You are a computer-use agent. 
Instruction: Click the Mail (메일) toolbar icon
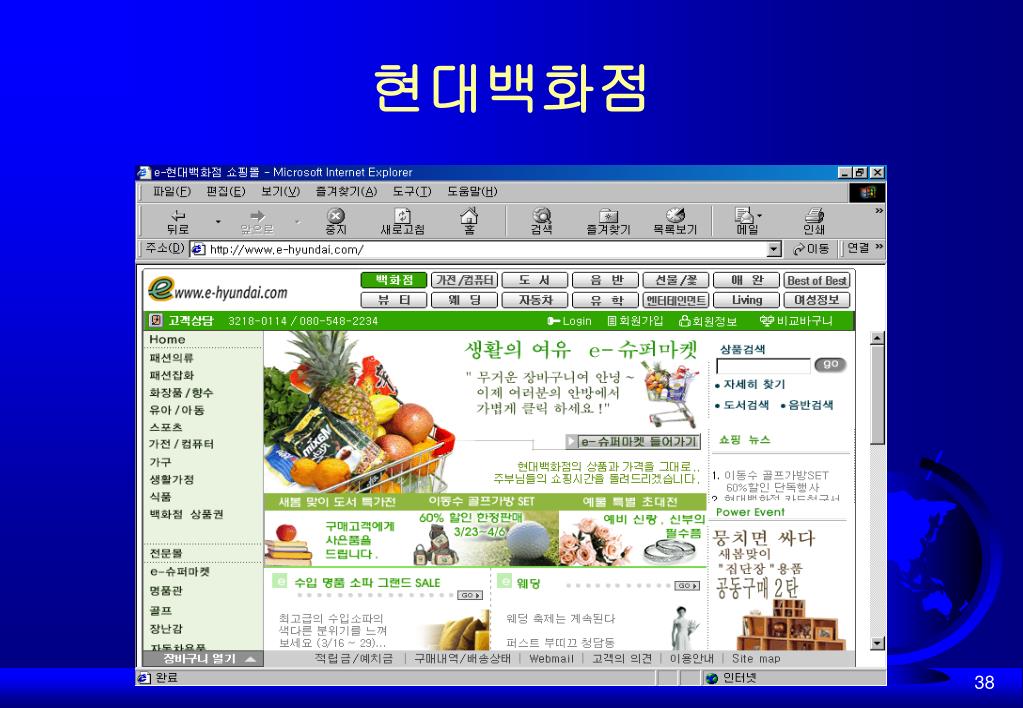pyautogui.click(x=746, y=222)
